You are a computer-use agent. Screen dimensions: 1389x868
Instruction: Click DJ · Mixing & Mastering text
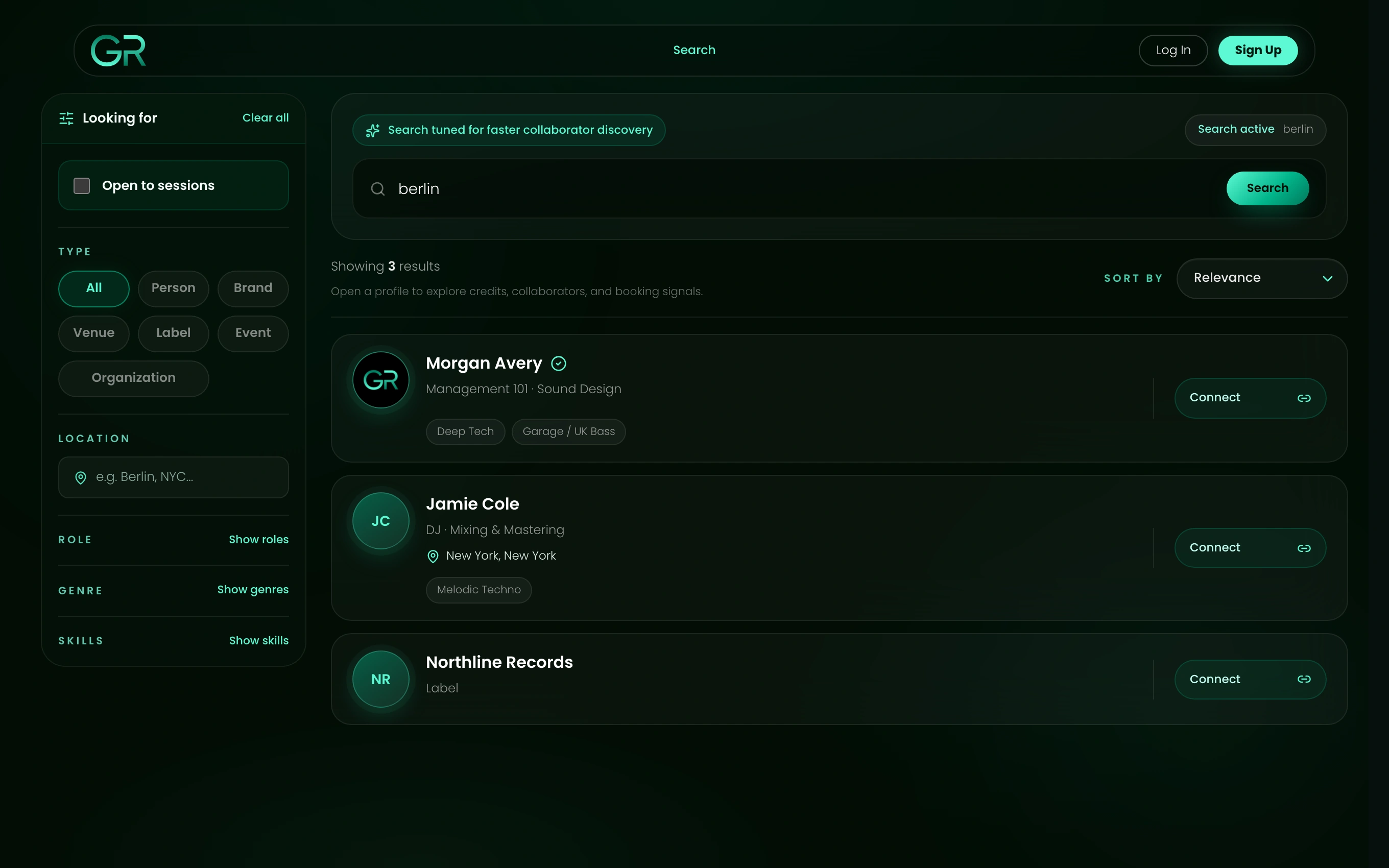495,530
